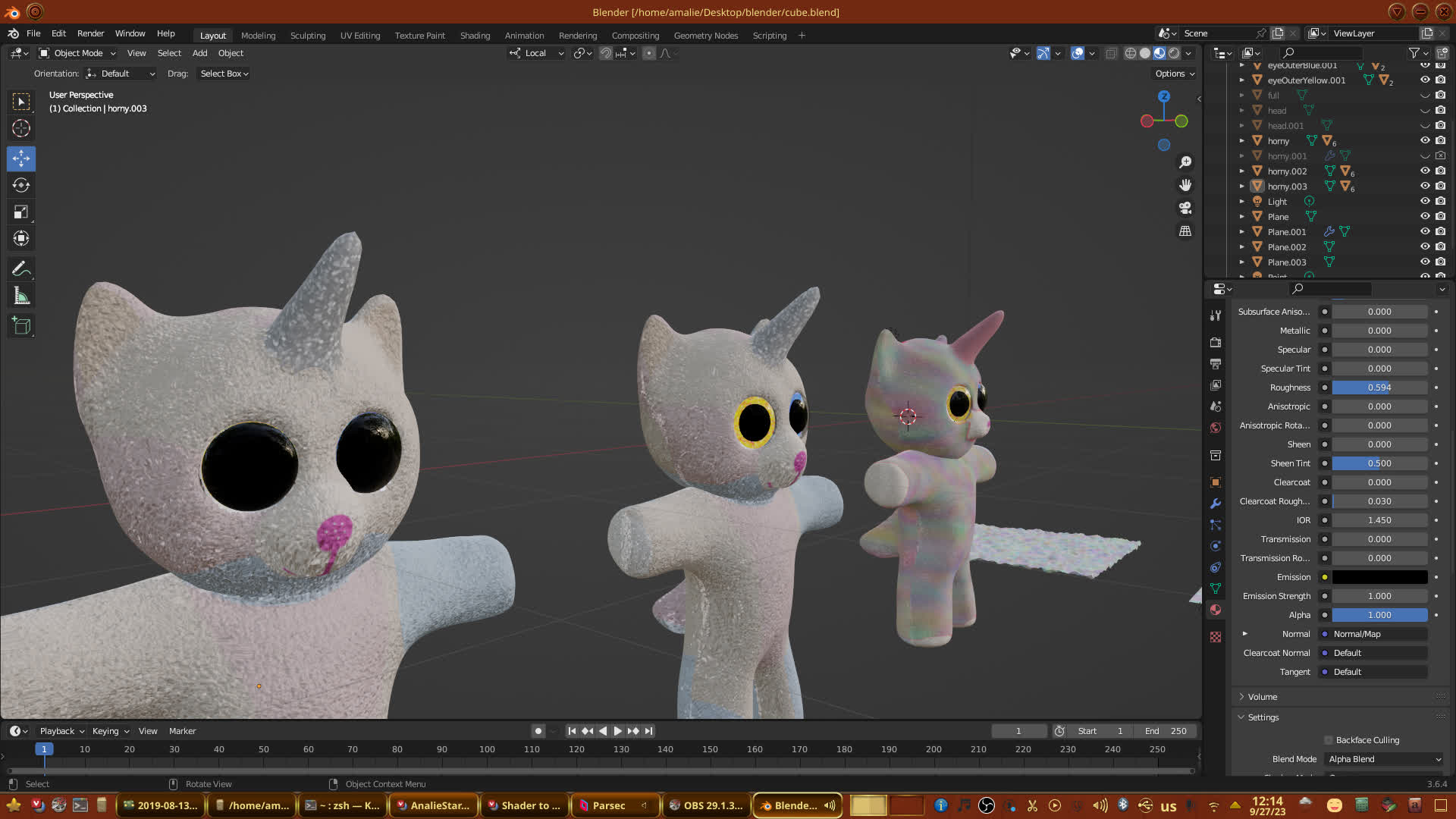1456x819 pixels.
Task: Click the Options button in viewport header
Action: [x=1175, y=74]
